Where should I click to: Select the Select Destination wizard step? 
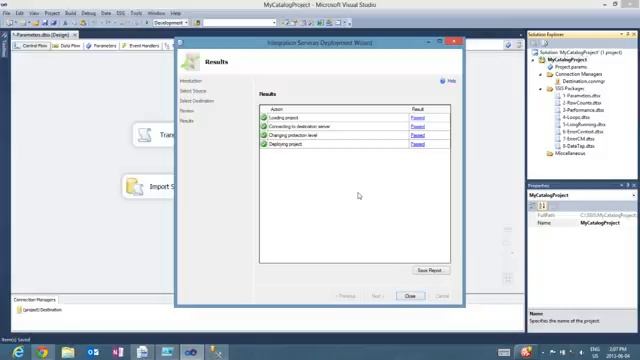click(x=197, y=101)
